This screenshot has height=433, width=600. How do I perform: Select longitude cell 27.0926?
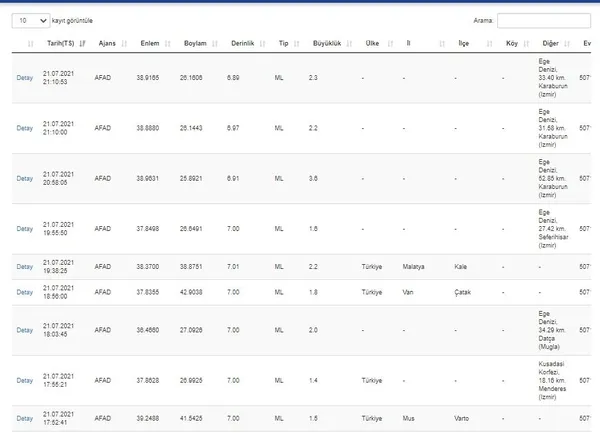tap(191, 330)
